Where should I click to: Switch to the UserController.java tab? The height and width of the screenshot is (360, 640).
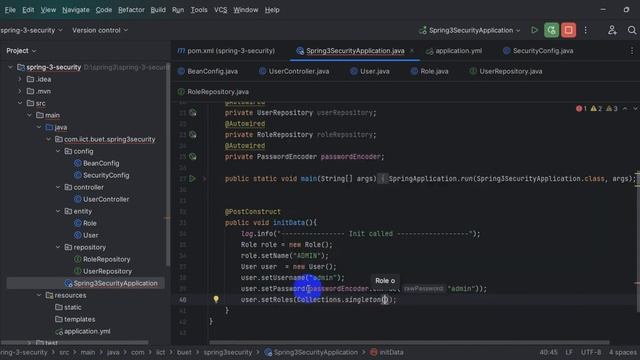coord(294,71)
